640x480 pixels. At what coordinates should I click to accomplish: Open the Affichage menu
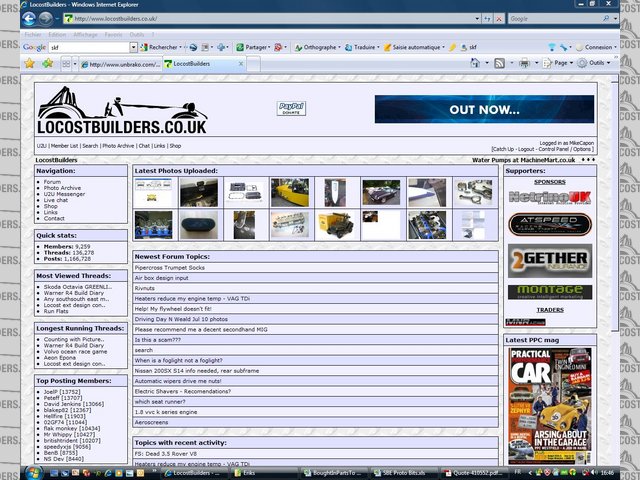coord(85,35)
